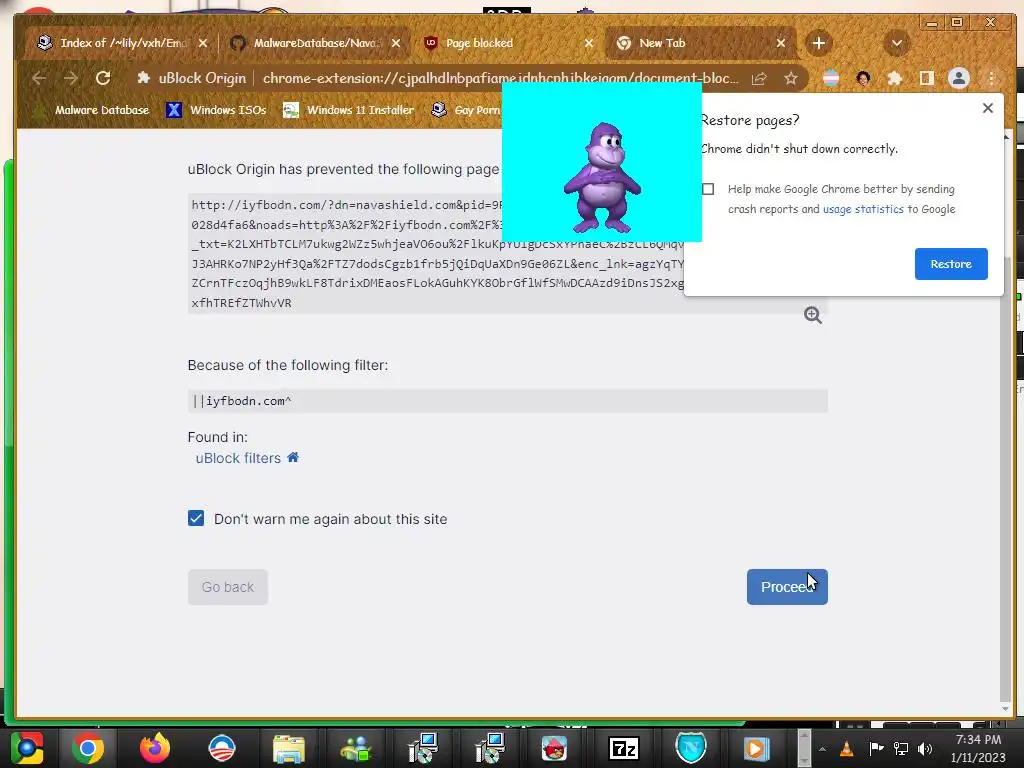Viewport: 1024px width, 768px height.
Task: Open the clock showing 7:34 PM
Action: 978,748
